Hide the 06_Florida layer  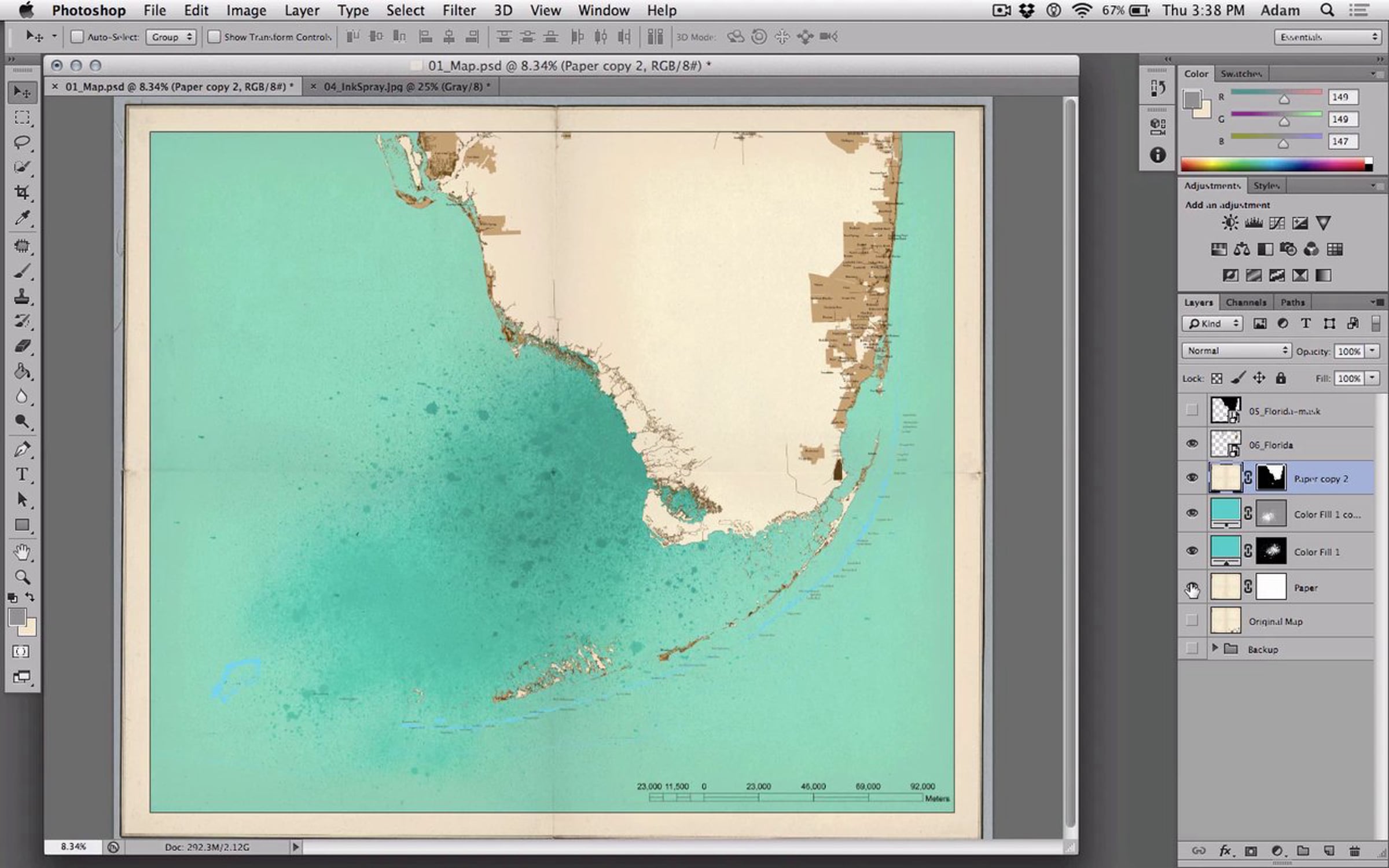click(x=1192, y=444)
